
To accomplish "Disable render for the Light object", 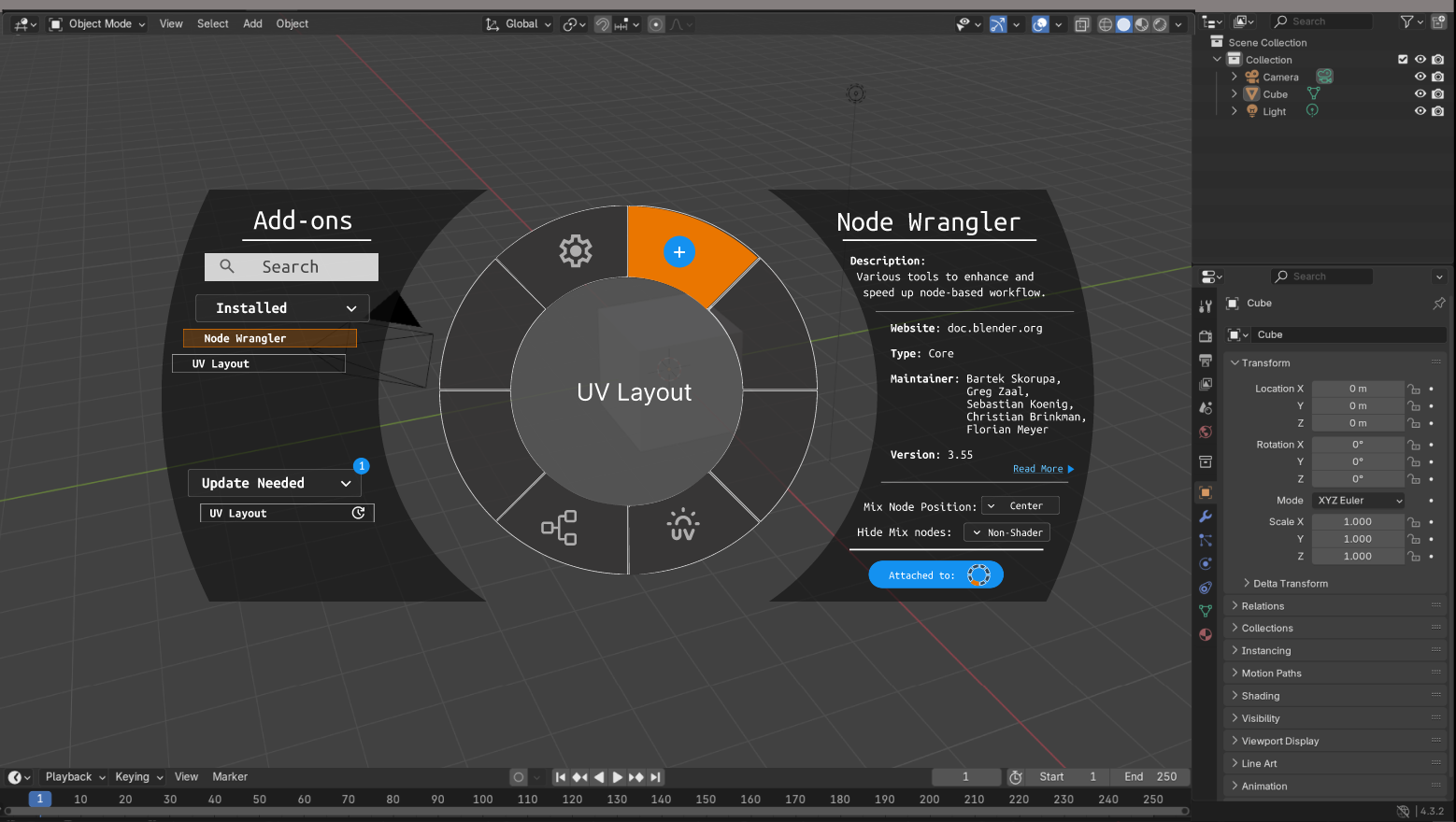I will pos(1438,111).
